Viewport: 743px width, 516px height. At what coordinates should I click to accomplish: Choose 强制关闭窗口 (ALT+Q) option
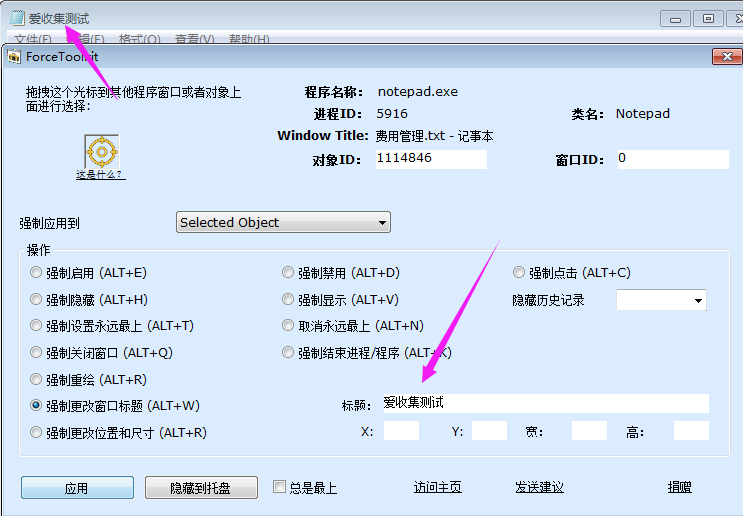coord(37,353)
